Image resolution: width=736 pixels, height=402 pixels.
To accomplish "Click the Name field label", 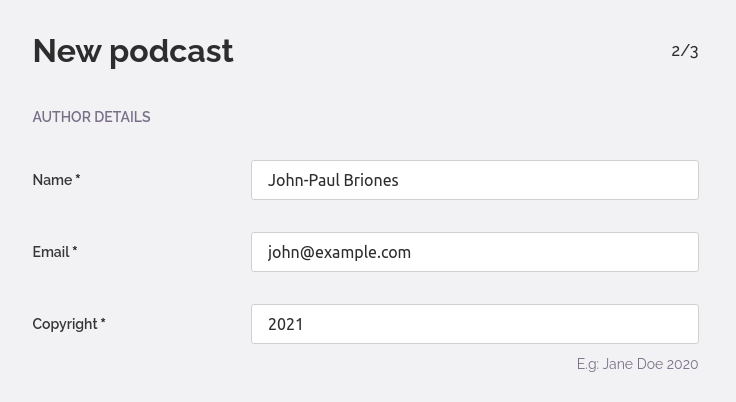I will [52, 180].
